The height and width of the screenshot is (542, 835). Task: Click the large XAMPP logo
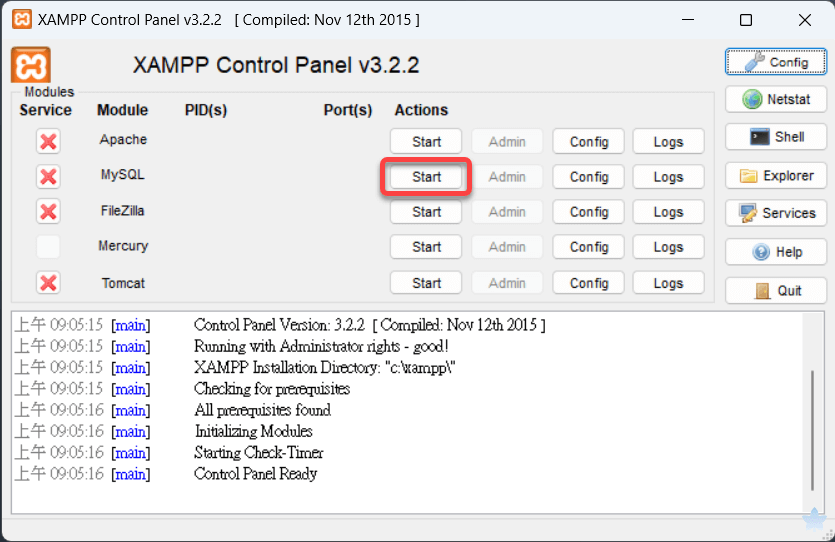click(31, 65)
